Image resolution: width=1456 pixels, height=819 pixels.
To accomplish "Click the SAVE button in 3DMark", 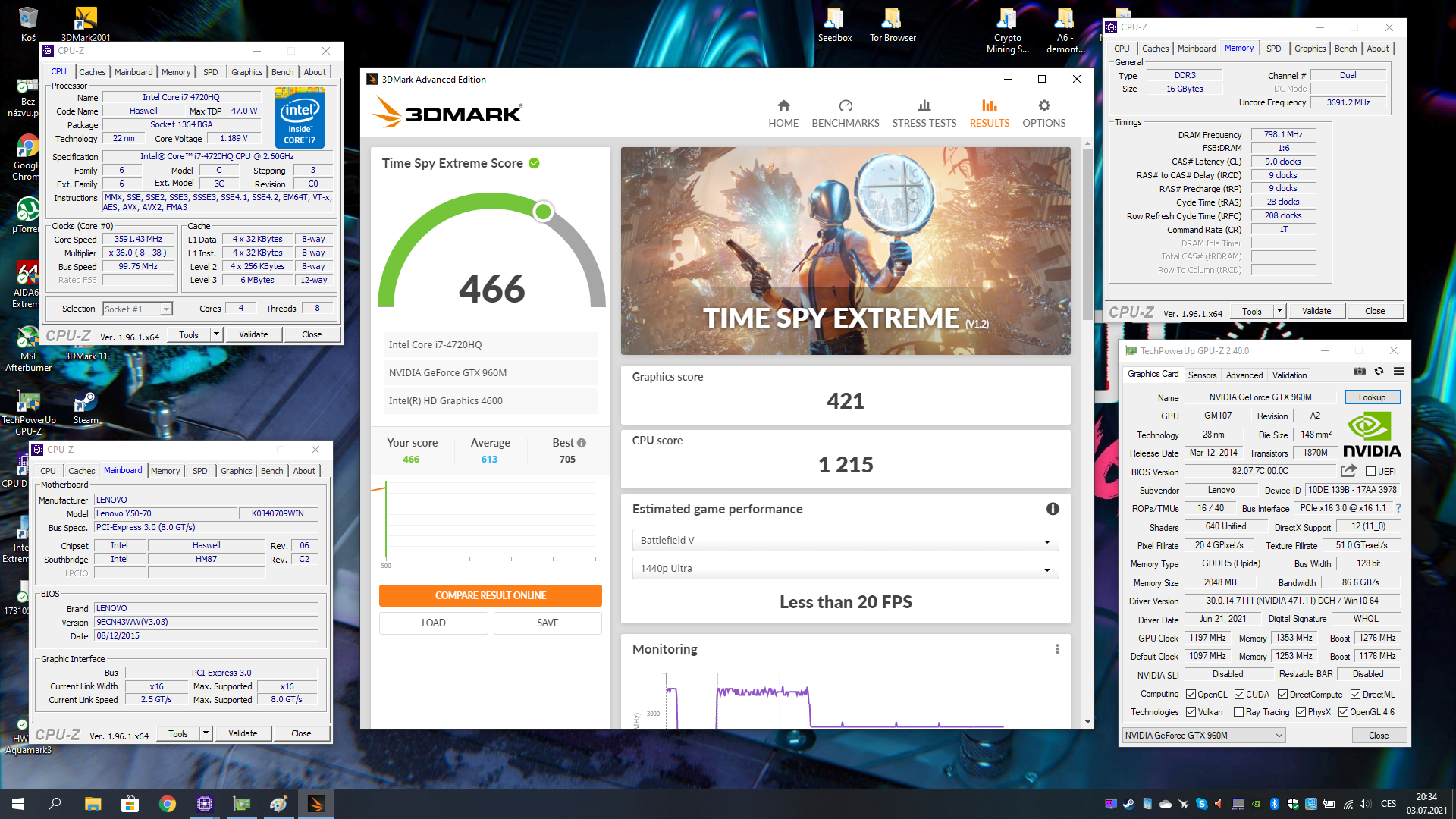I will tap(548, 623).
